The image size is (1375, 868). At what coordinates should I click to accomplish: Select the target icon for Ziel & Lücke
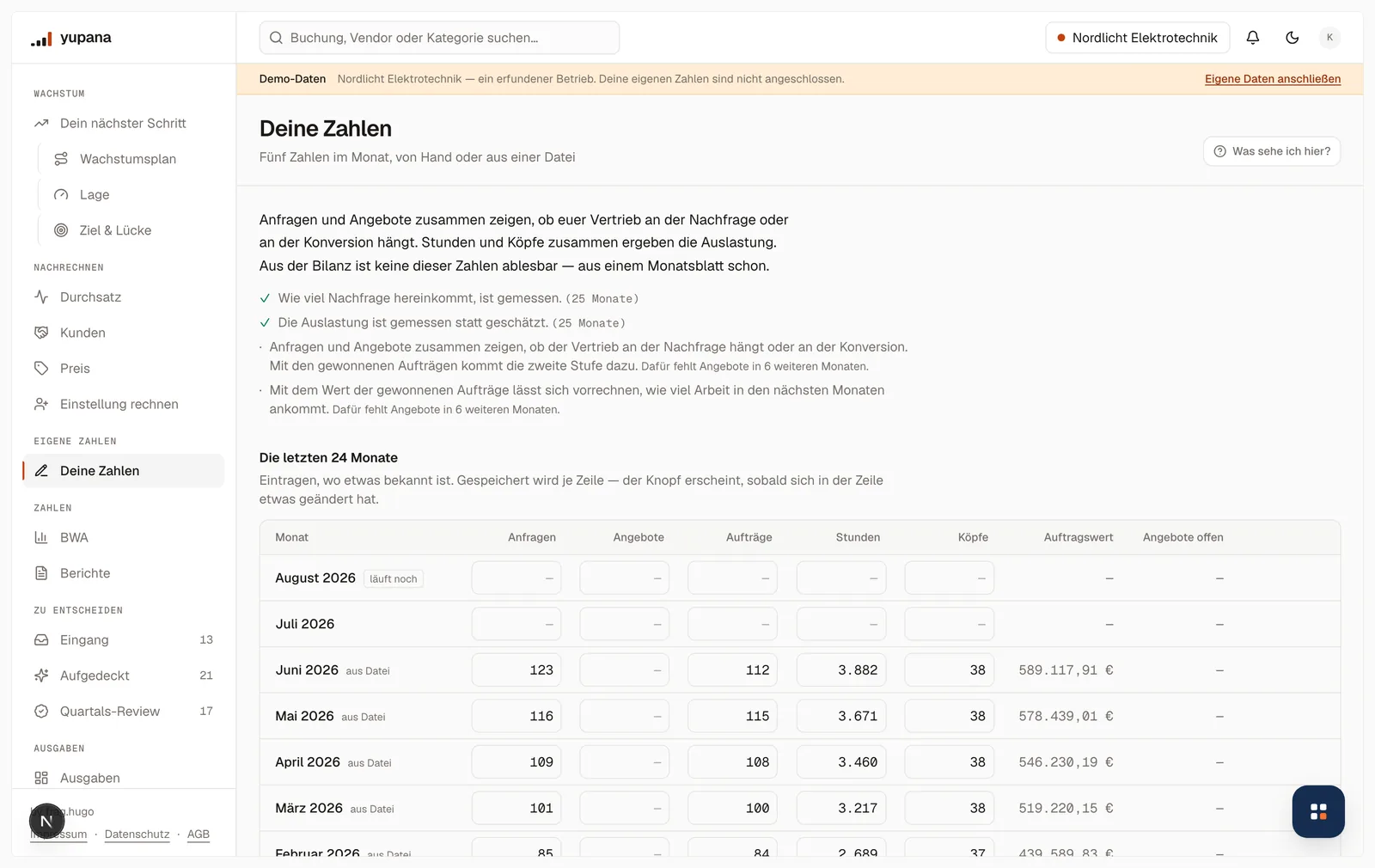(61, 230)
